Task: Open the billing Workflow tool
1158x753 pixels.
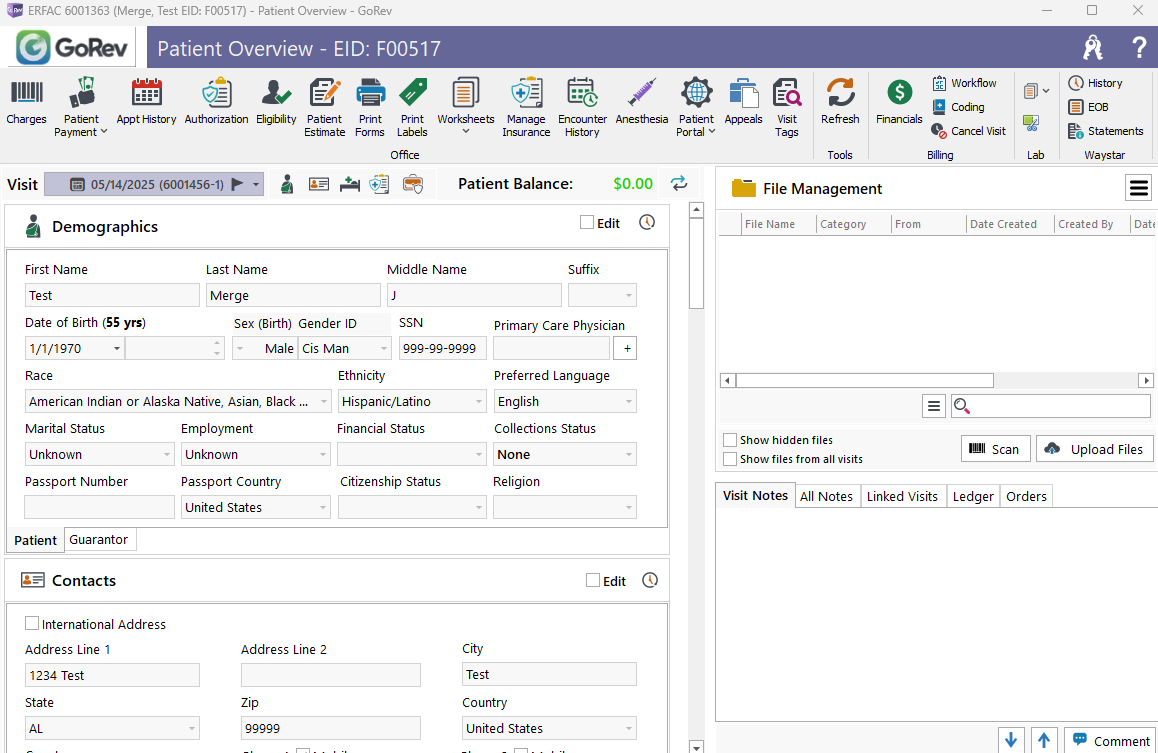Action: pos(965,83)
